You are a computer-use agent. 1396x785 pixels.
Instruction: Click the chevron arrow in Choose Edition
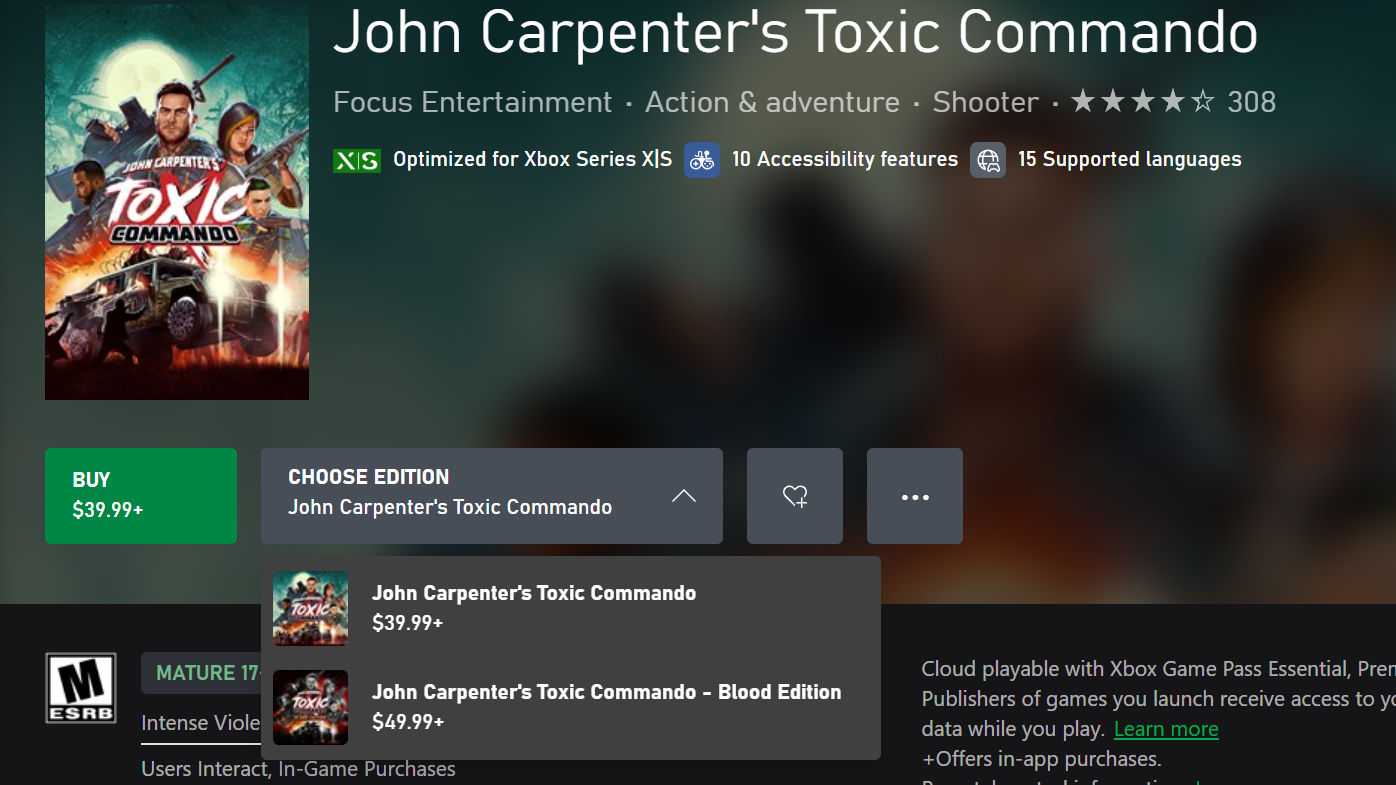(x=684, y=496)
